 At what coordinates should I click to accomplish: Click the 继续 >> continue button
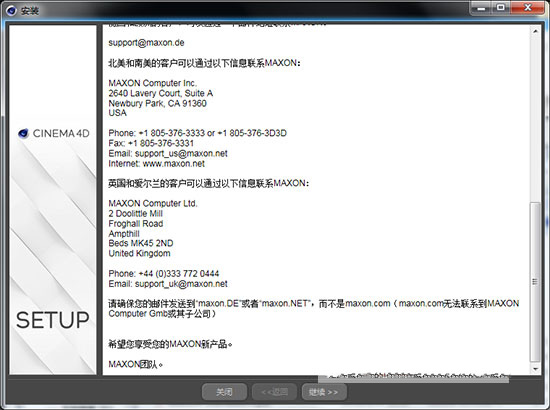coord(324,392)
